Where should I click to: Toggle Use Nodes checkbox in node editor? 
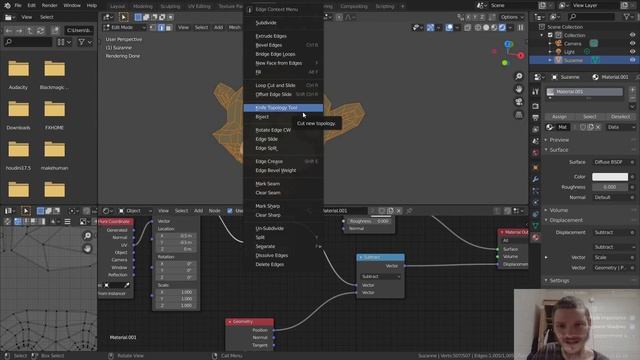(230, 211)
